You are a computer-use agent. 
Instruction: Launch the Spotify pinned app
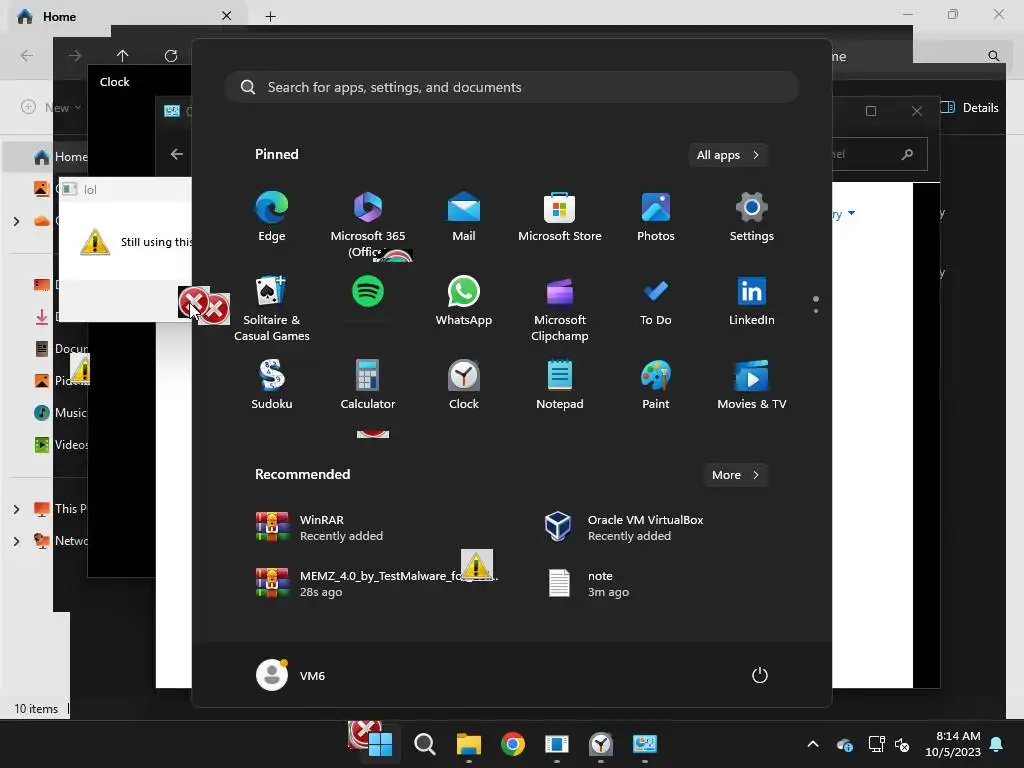point(368,292)
